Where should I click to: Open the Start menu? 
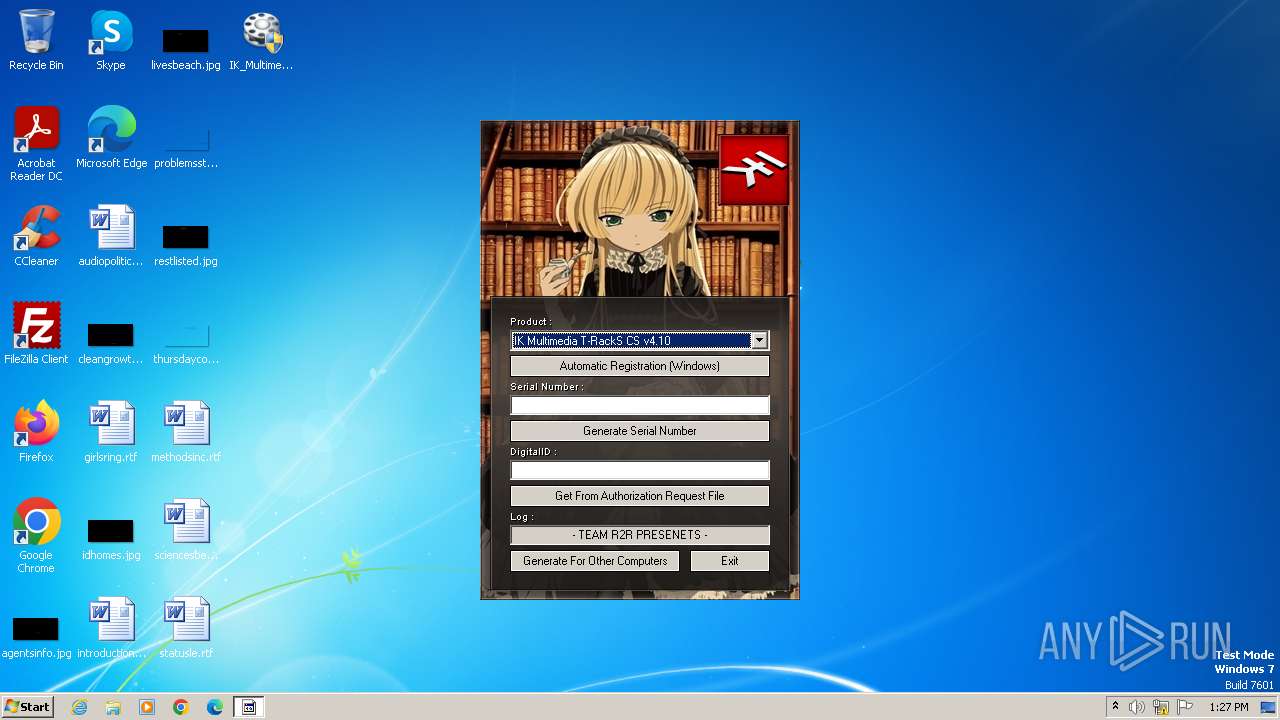click(x=28, y=707)
